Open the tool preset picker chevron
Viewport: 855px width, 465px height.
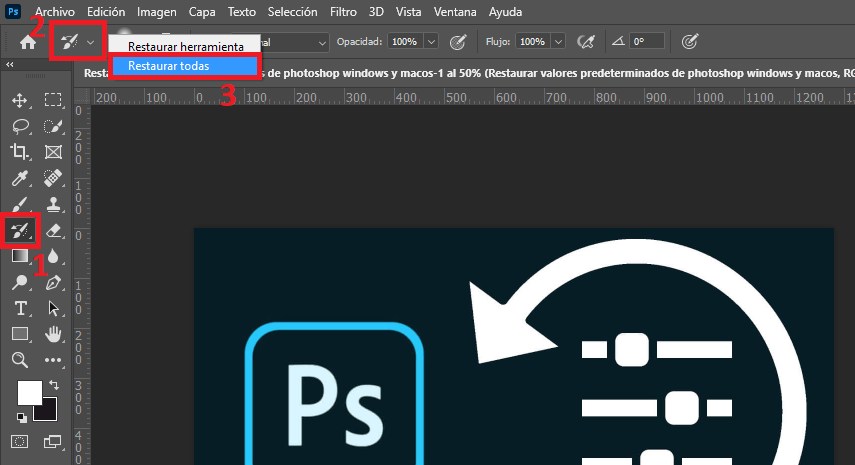(91, 42)
